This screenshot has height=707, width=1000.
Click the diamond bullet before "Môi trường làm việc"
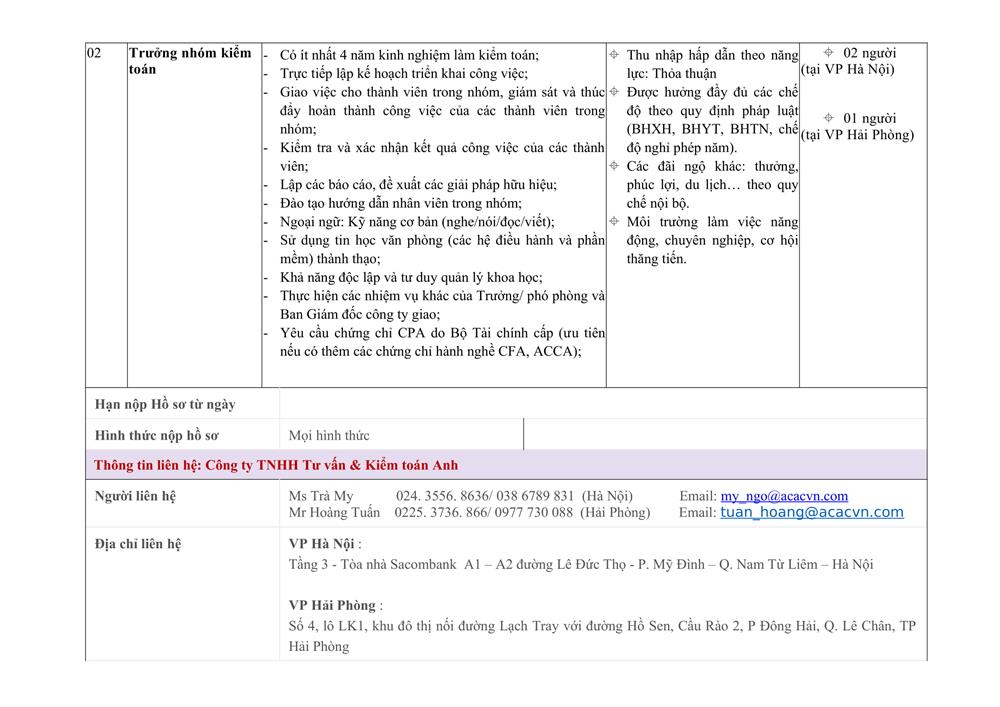click(614, 222)
